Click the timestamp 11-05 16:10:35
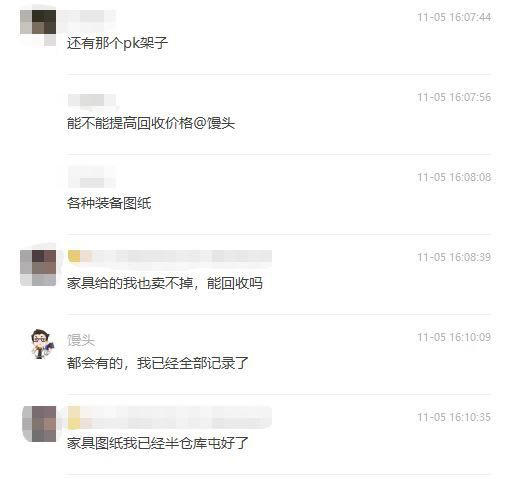 pos(454,417)
